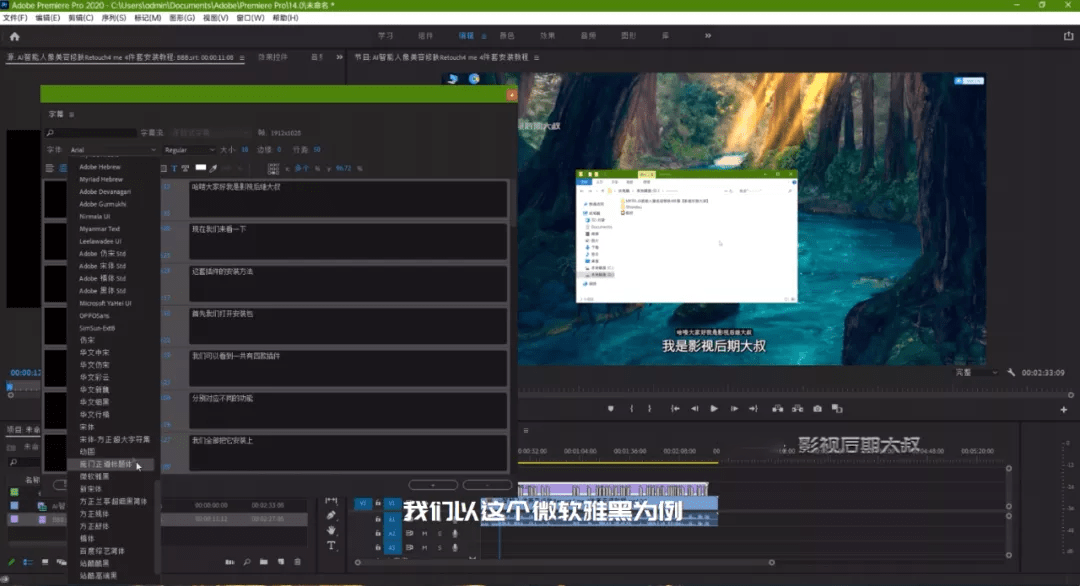Toggle lock on the V1 video track
1080x586 pixels.
(x=377, y=504)
